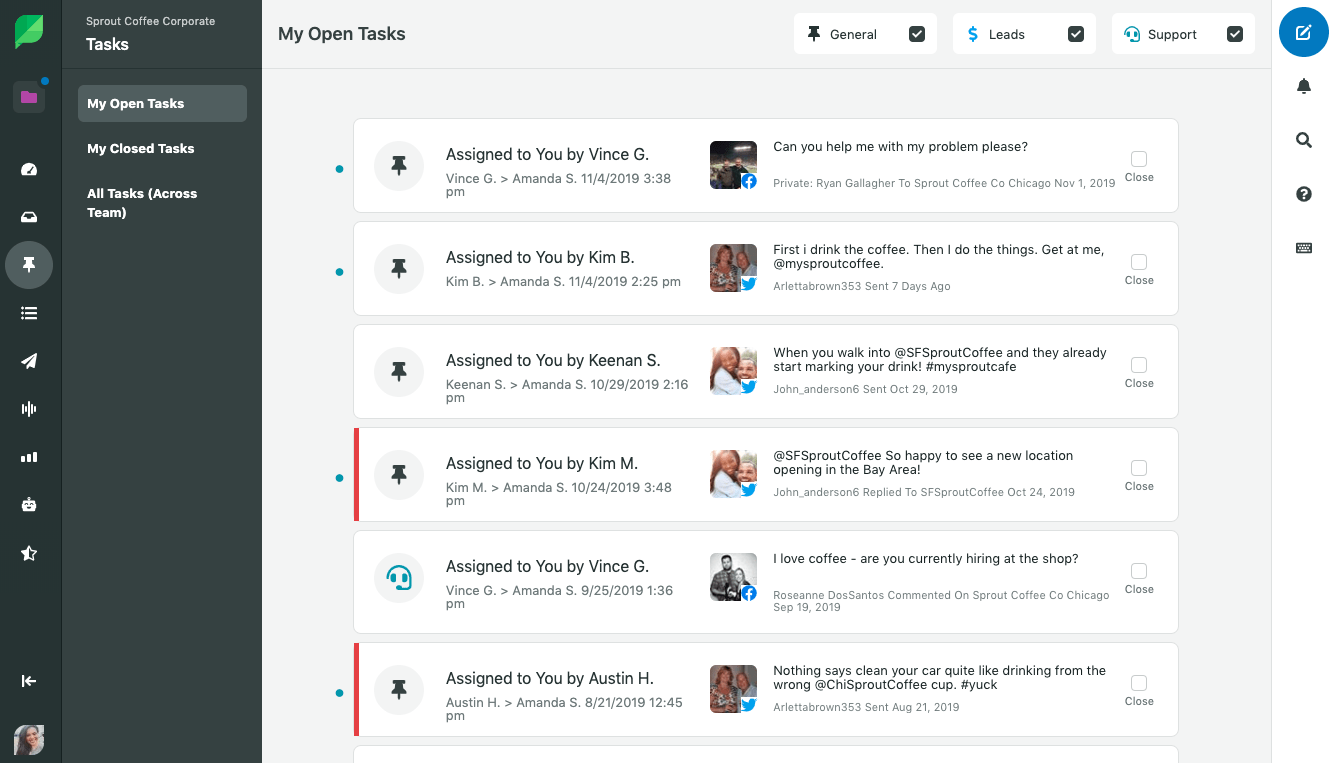Click 'Assigned to You by Kim B.' title

(540, 258)
